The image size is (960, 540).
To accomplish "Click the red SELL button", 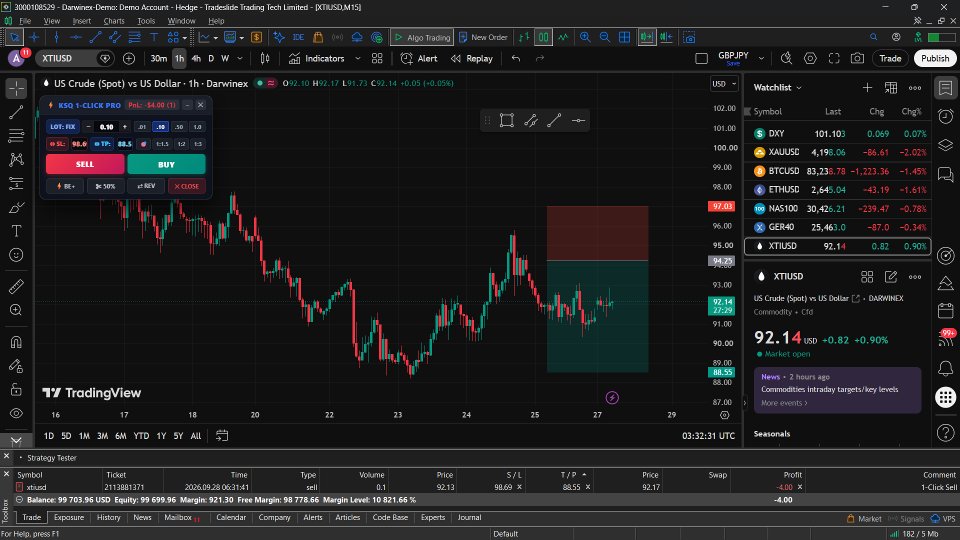I will pos(85,164).
